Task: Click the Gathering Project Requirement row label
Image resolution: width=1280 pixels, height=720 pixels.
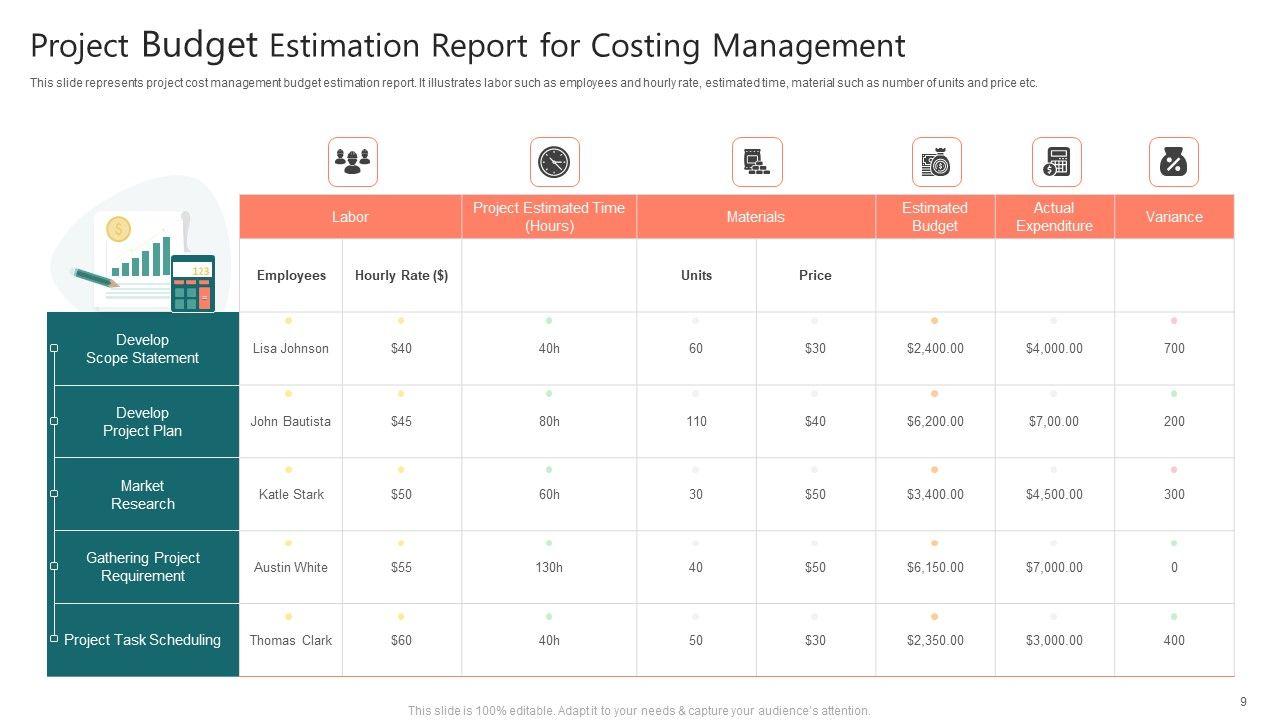Action: click(143, 567)
